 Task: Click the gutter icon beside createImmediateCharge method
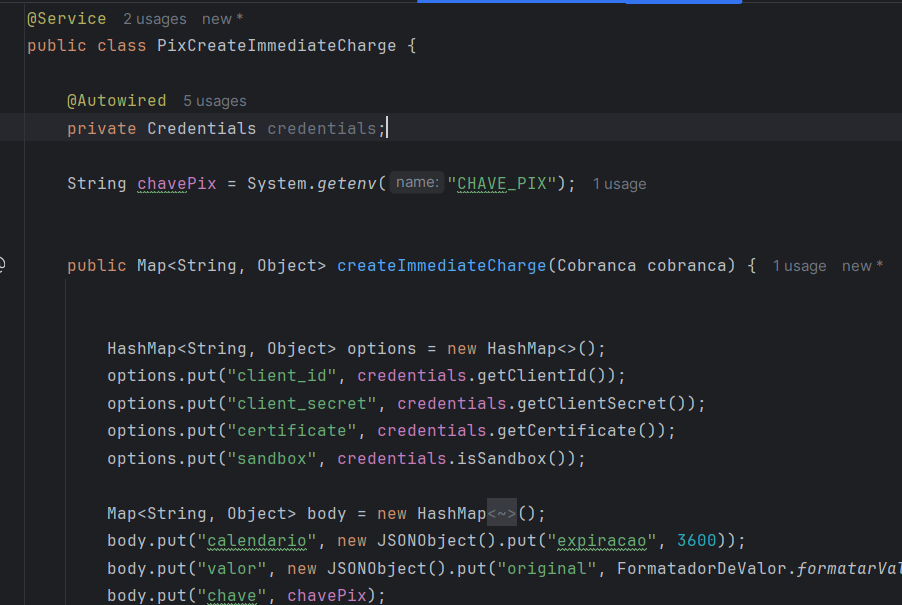click(x=3, y=265)
